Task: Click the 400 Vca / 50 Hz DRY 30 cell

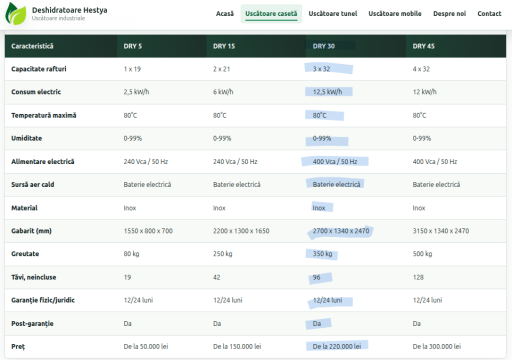Action: point(335,162)
